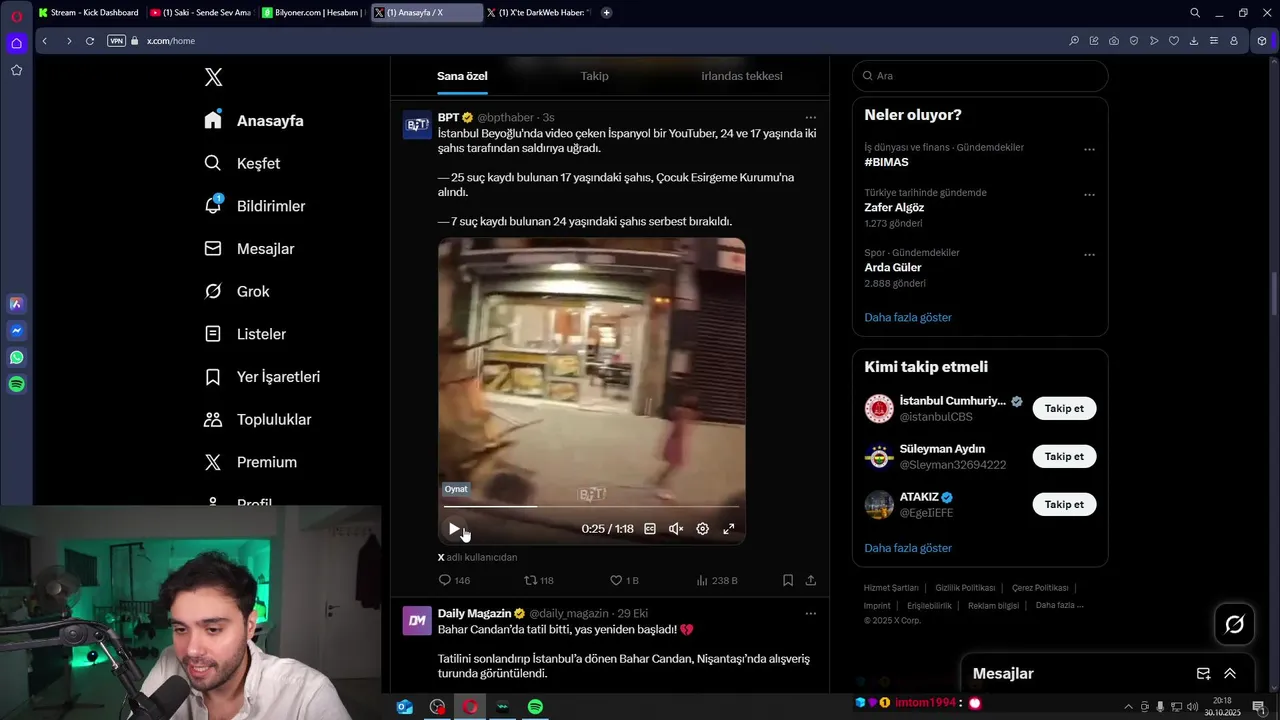This screenshot has height=720, width=1280.
Task: Switch to Takip tab
Action: tap(594, 76)
